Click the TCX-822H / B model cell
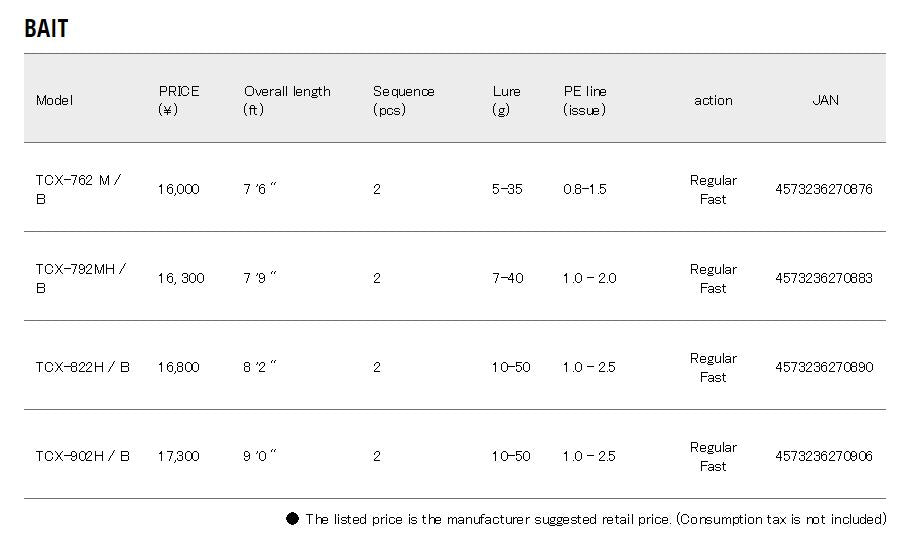This screenshot has width=918, height=554. 83,367
